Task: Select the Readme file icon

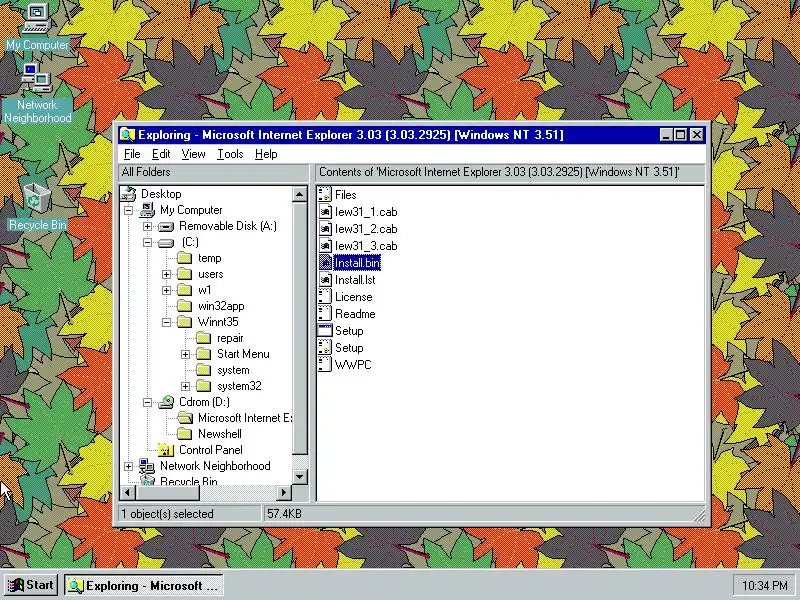Action: click(325, 314)
